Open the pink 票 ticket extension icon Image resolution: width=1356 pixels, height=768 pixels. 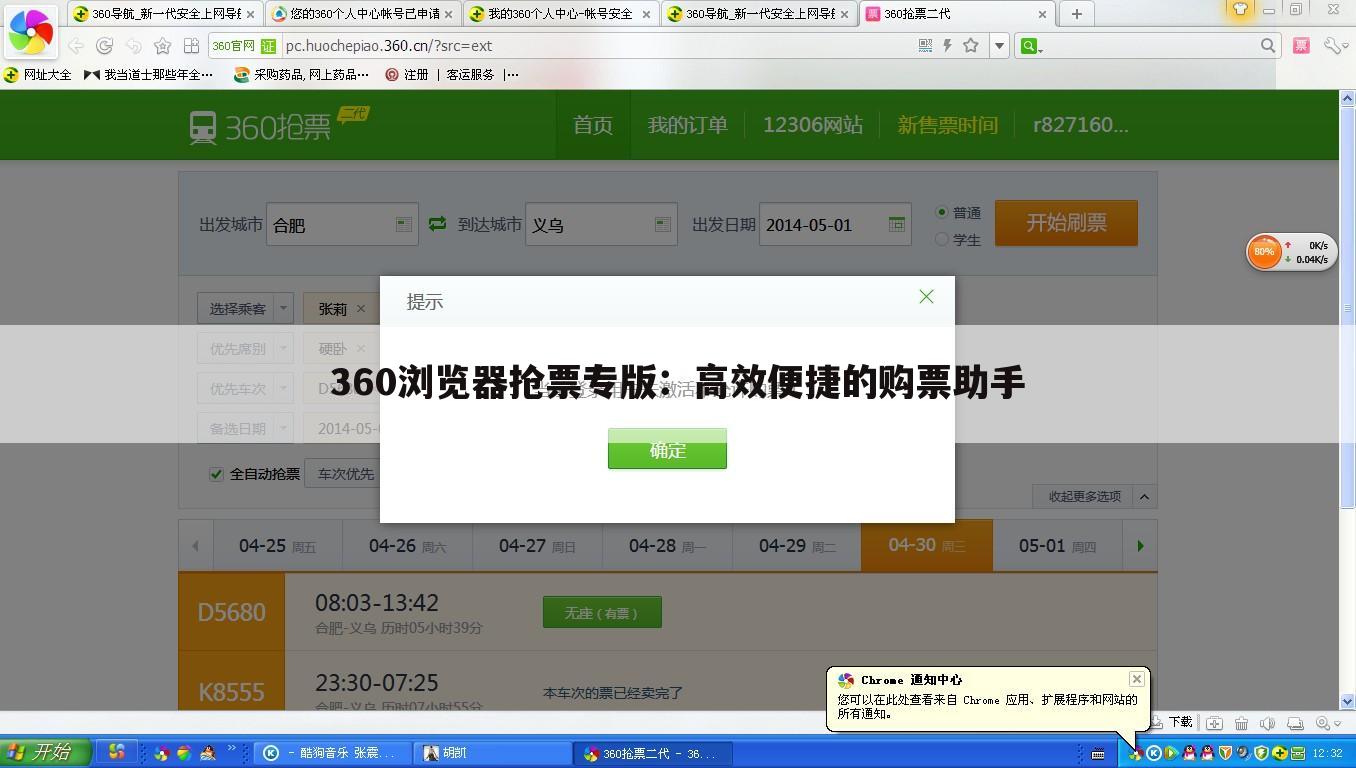pyautogui.click(x=1301, y=45)
